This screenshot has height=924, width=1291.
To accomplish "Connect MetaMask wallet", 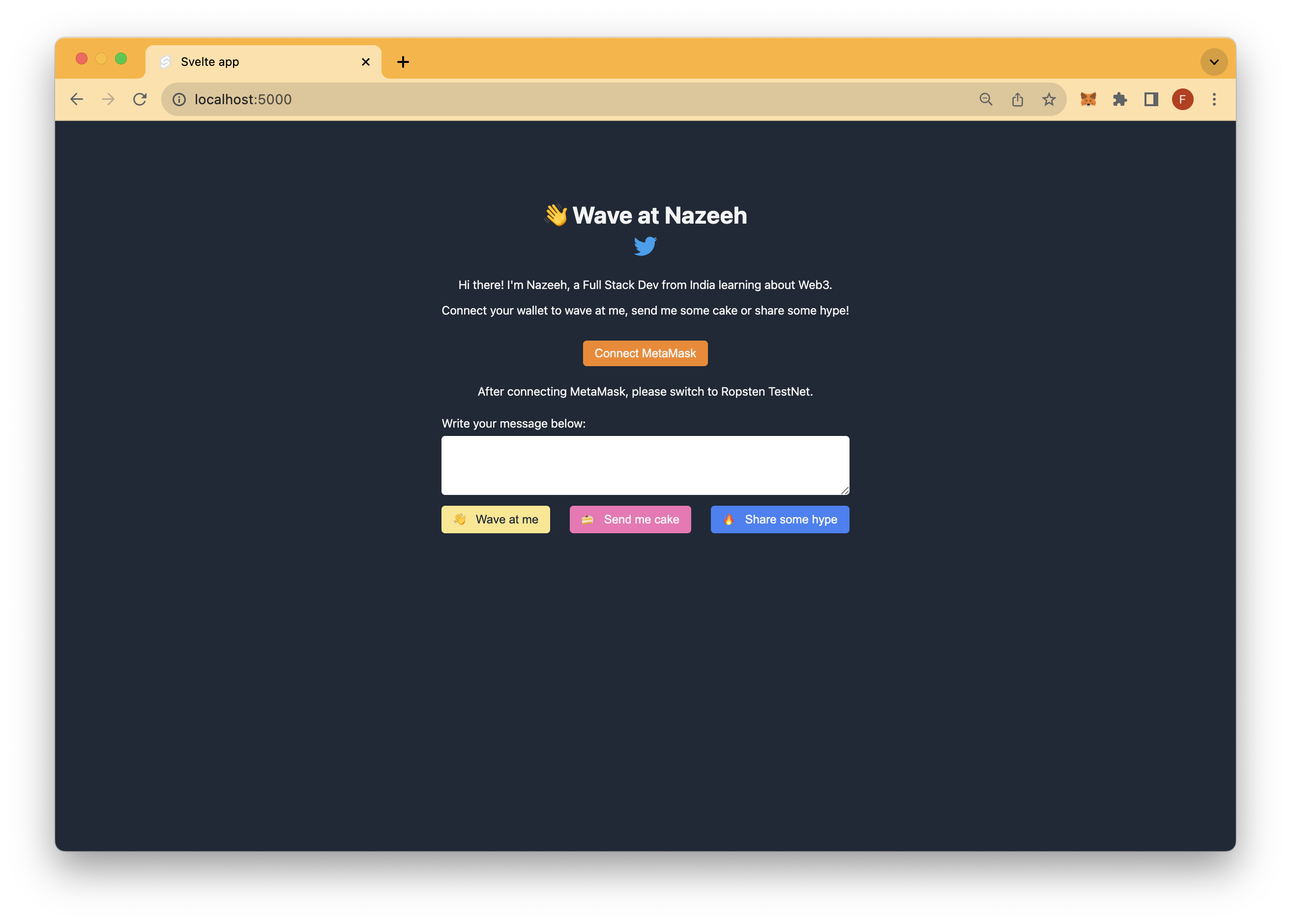I will coord(645,353).
